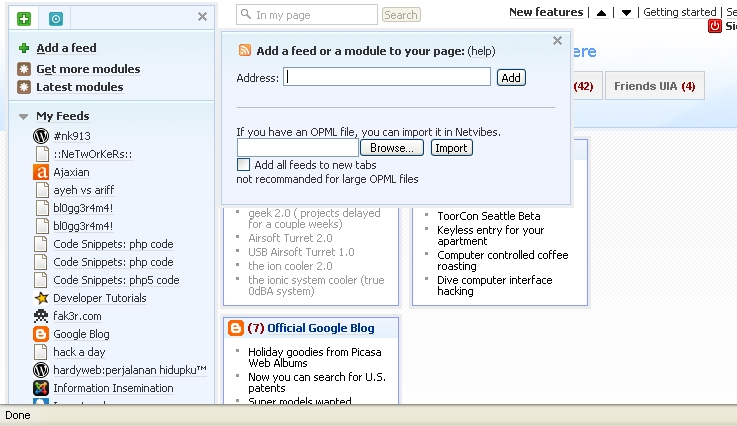737x426 pixels.
Task: Select the Developer Tutorials feed
Action: [100, 298]
